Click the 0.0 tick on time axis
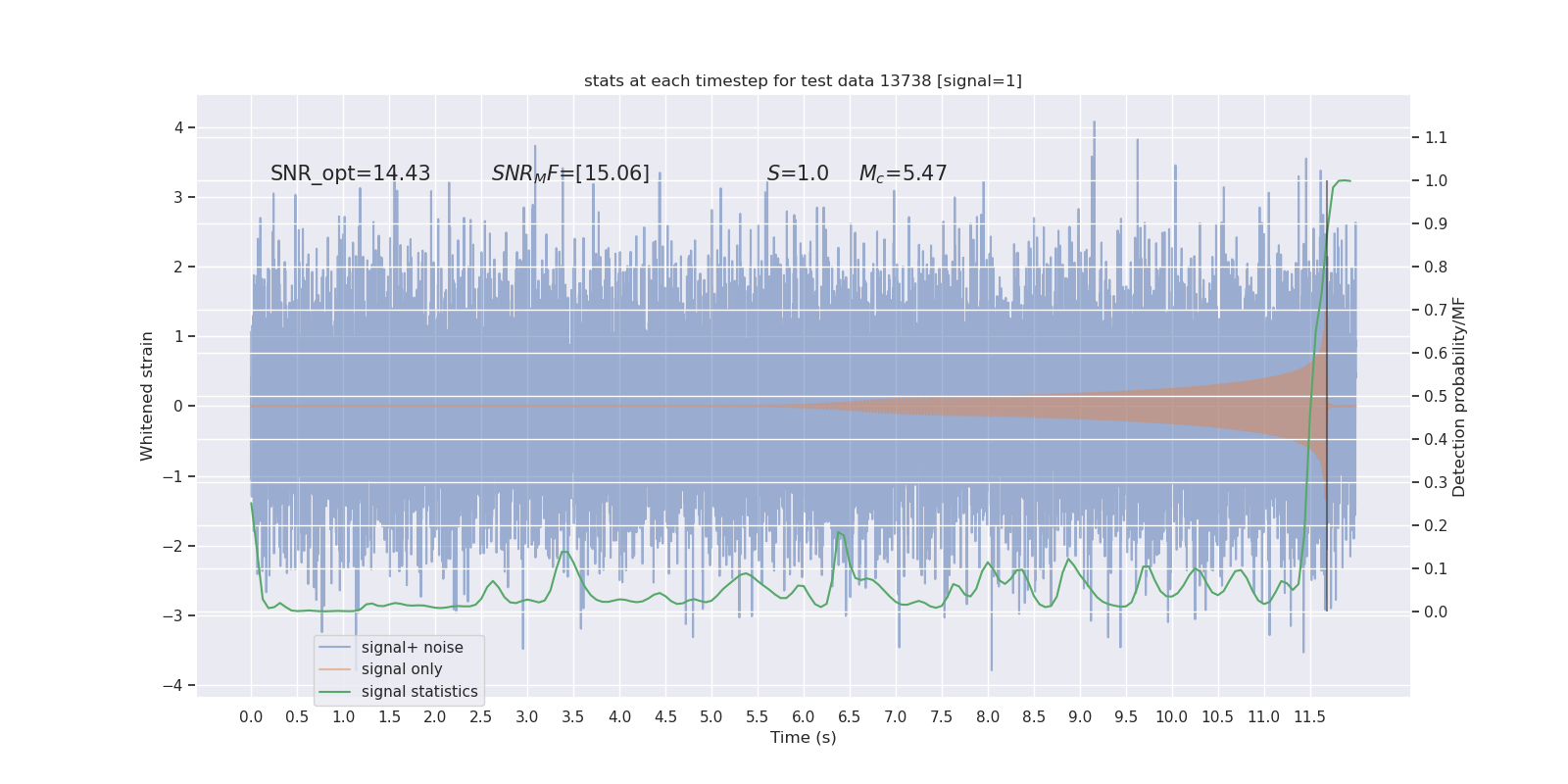 tap(251, 716)
